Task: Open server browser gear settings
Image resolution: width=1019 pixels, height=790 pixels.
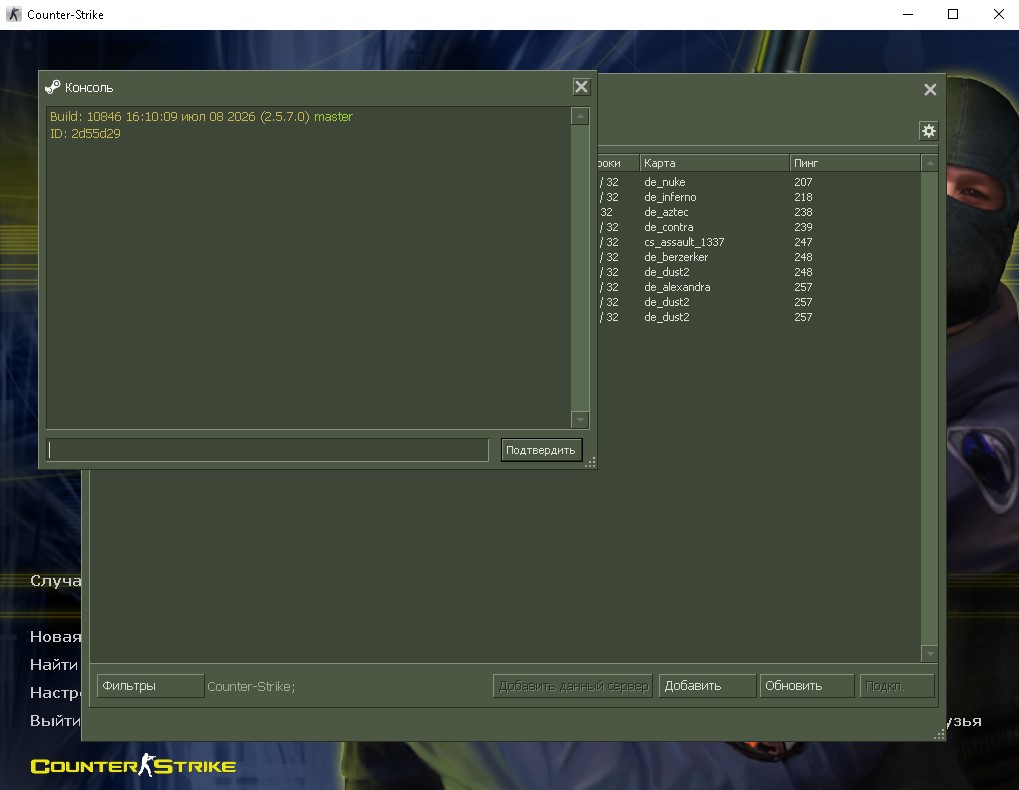Action: point(929,131)
